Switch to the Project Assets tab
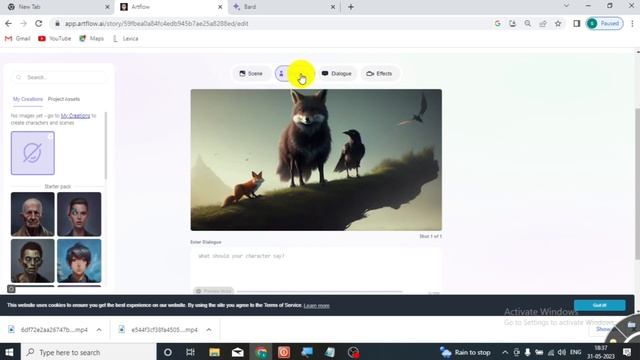The width and height of the screenshot is (640, 360). pyautogui.click(x=64, y=99)
